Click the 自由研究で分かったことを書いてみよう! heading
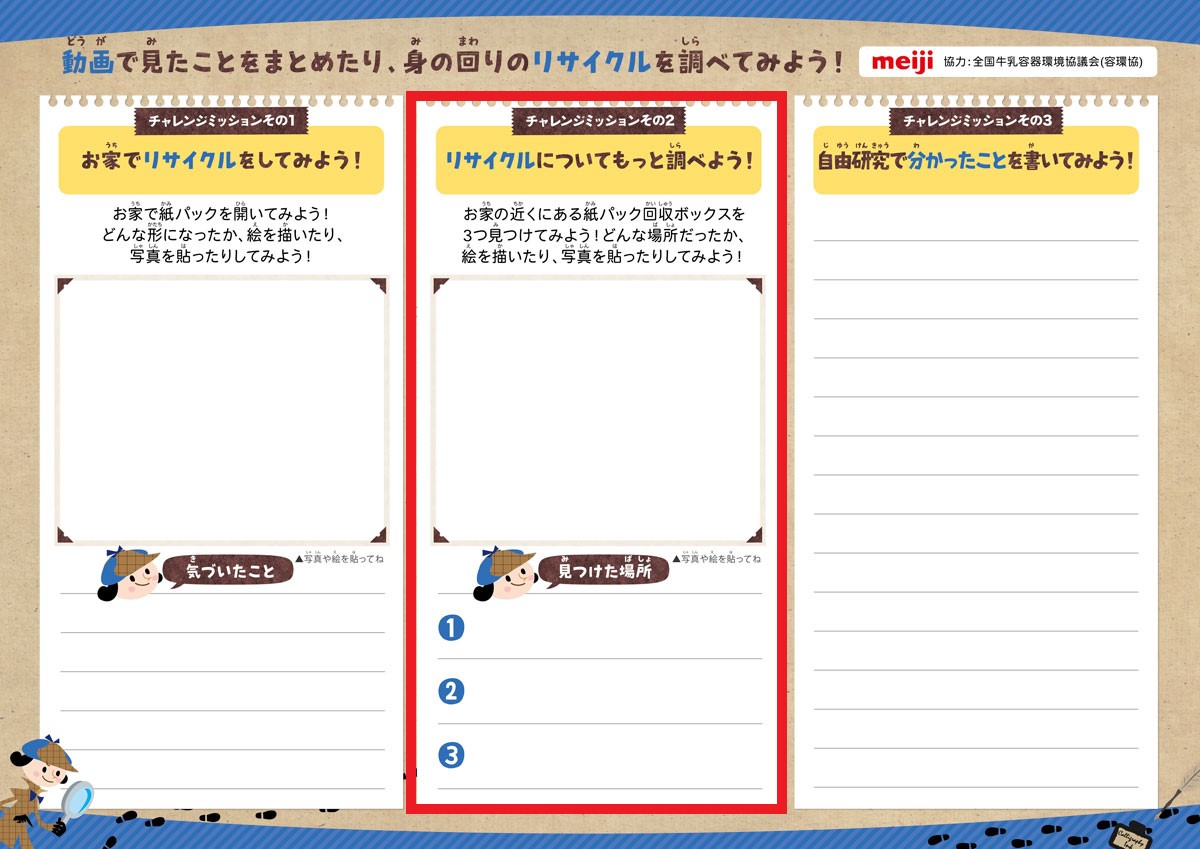This screenshot has height=849, width=1200. pos(976,160)
